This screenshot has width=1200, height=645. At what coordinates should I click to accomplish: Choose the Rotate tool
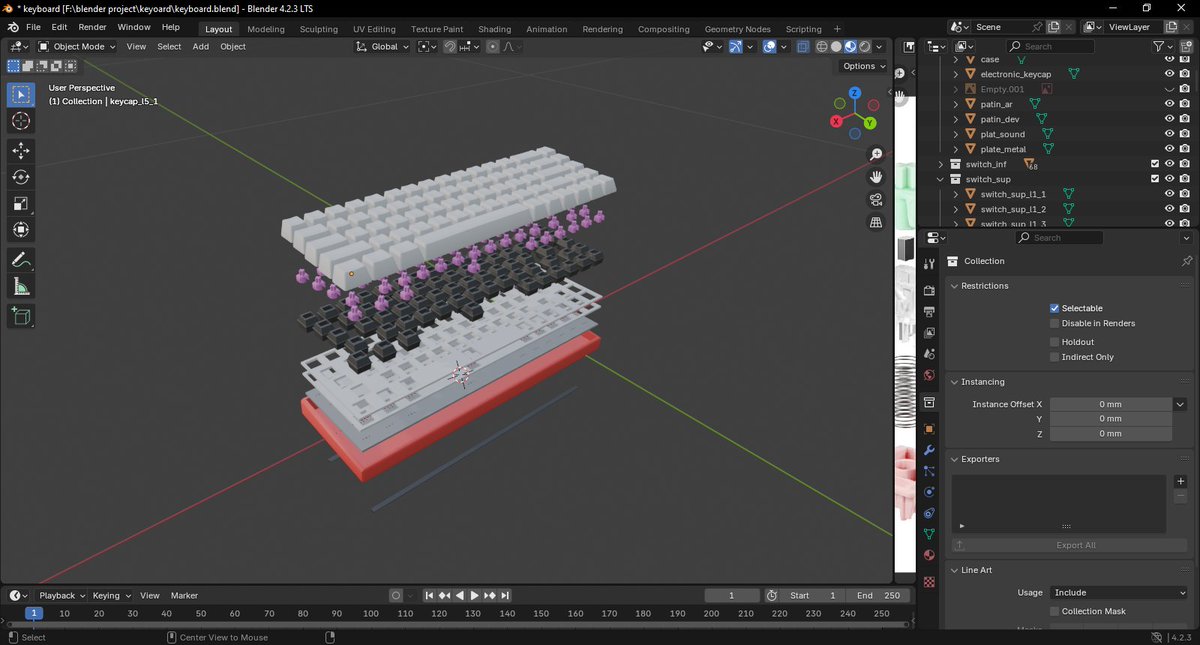coord(21,177)
